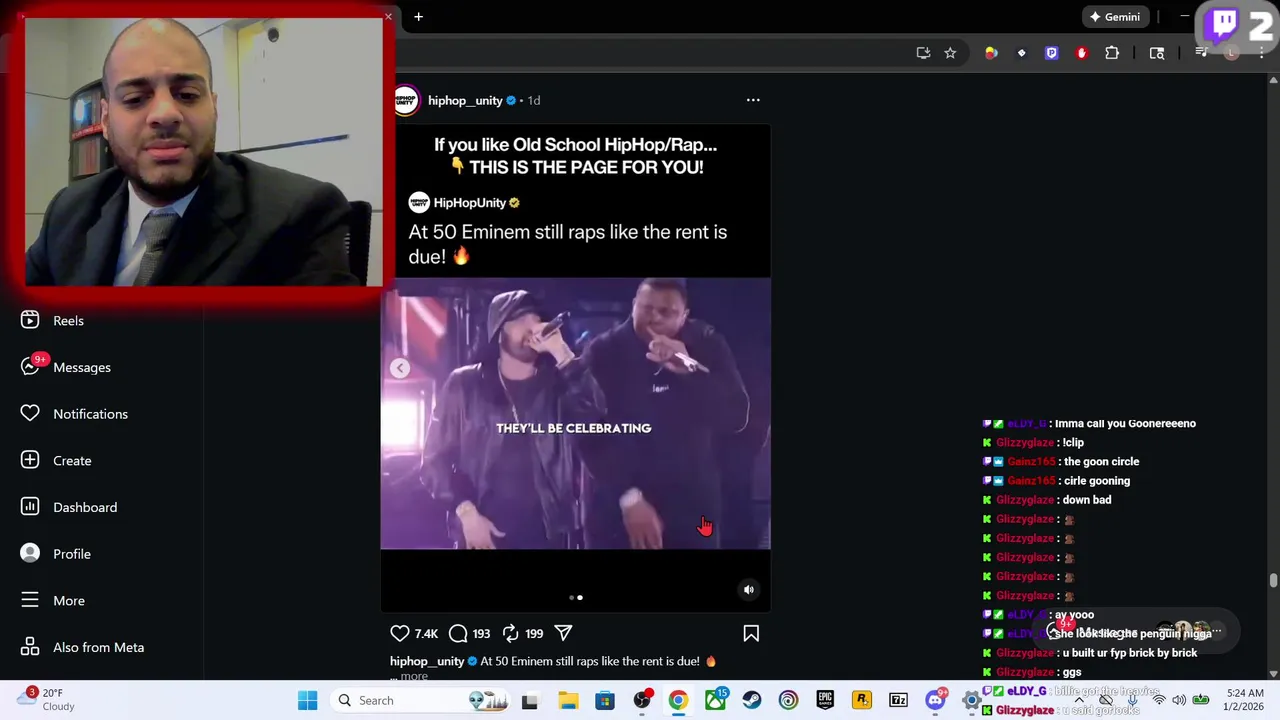Screen dimensions: 1280x720
Task: Open the Chrome media controls icon
Action: click(1201, 53)
